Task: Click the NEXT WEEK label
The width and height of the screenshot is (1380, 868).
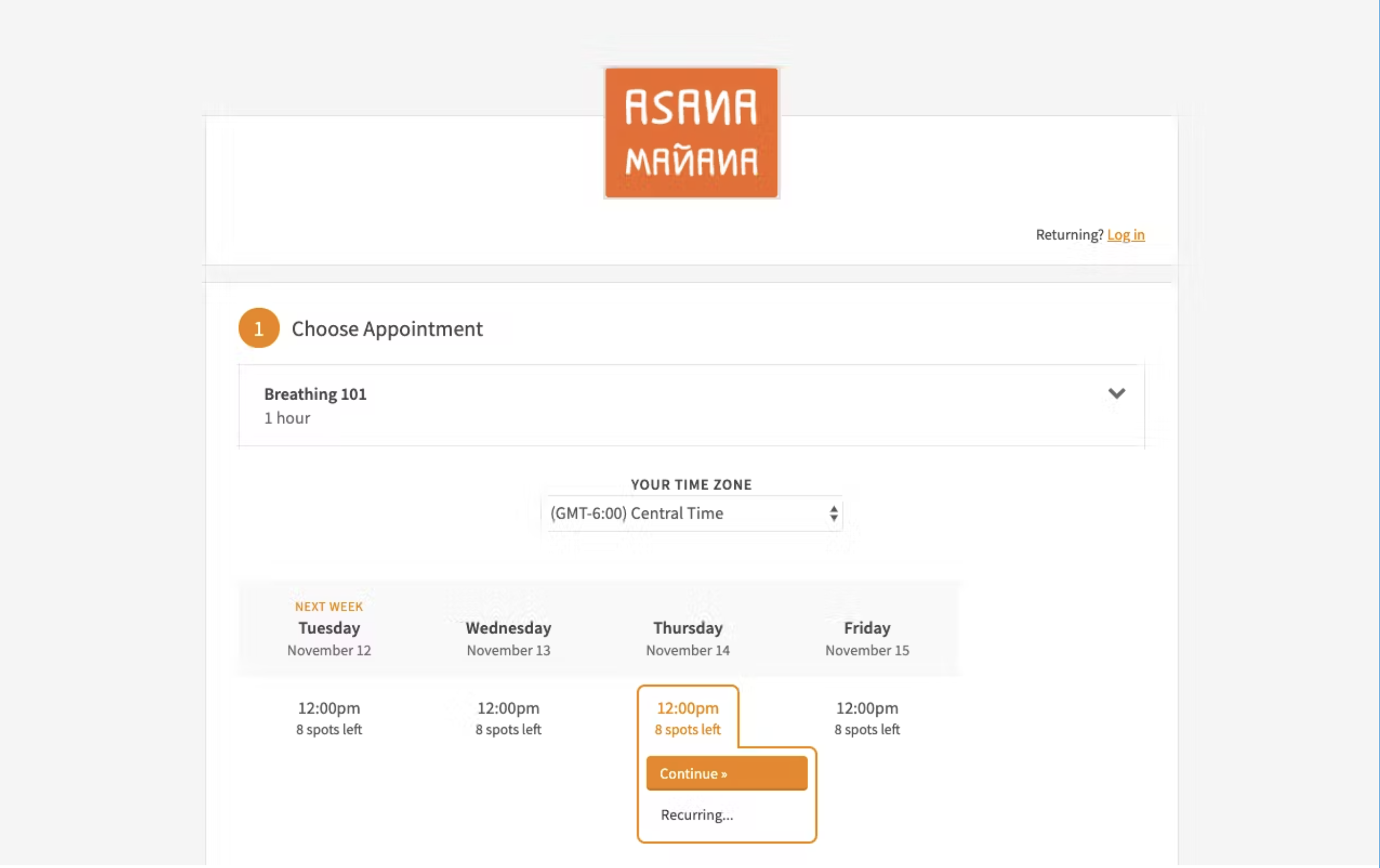Action: point(329,606)
